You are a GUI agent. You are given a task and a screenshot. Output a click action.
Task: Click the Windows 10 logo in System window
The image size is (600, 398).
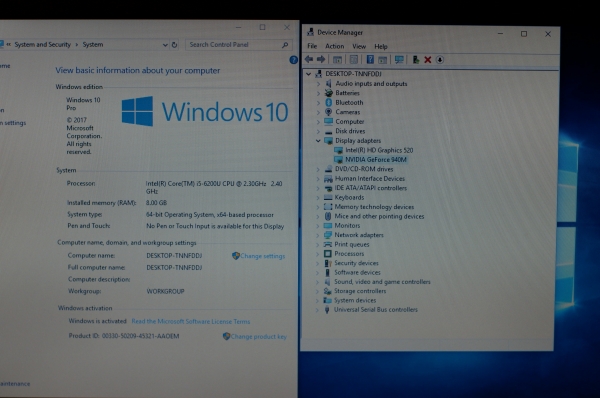205,111
